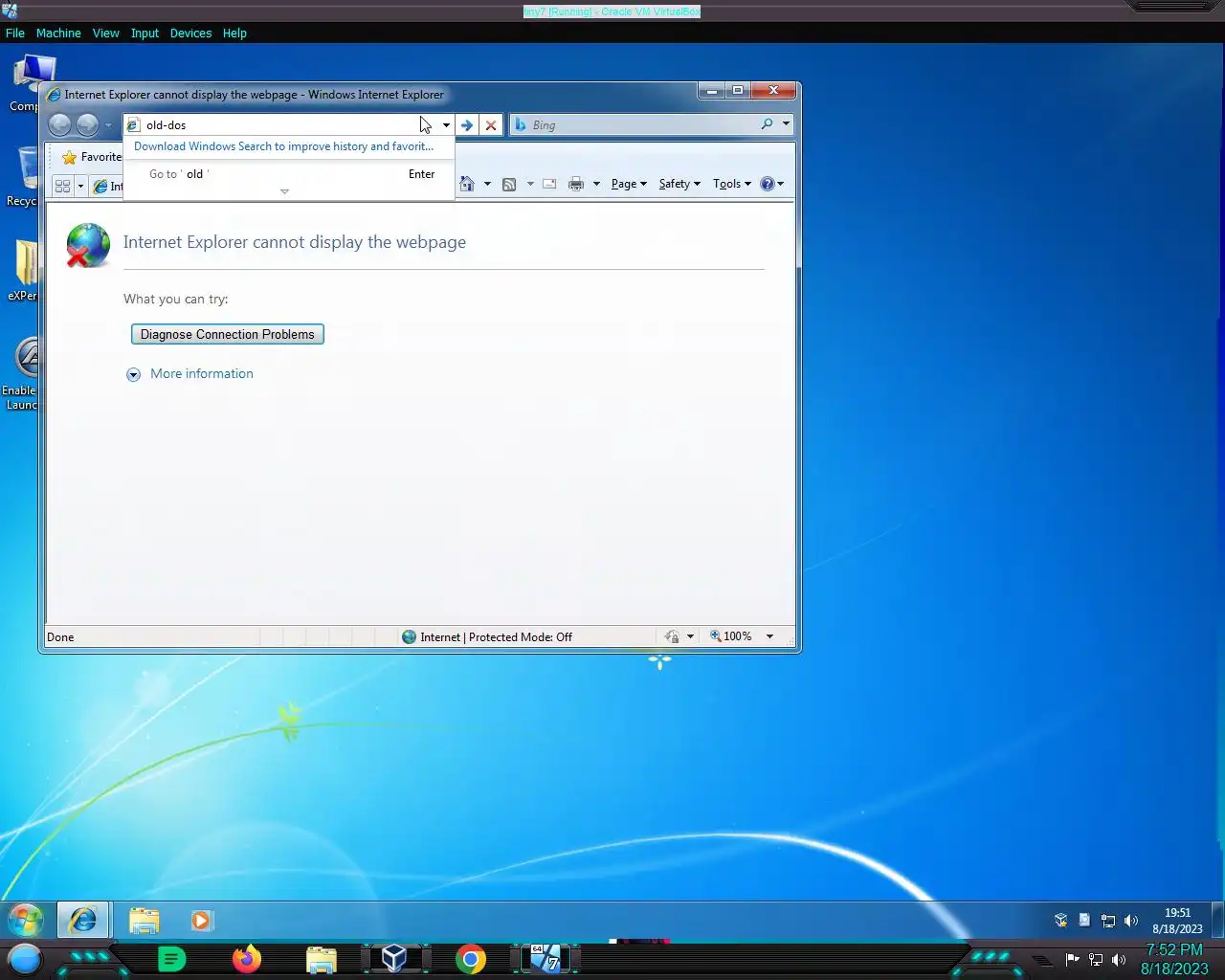The image size is (1225, 980).
Task: Click the blue Go arrow beside the address bar
Action: [466, 124]
